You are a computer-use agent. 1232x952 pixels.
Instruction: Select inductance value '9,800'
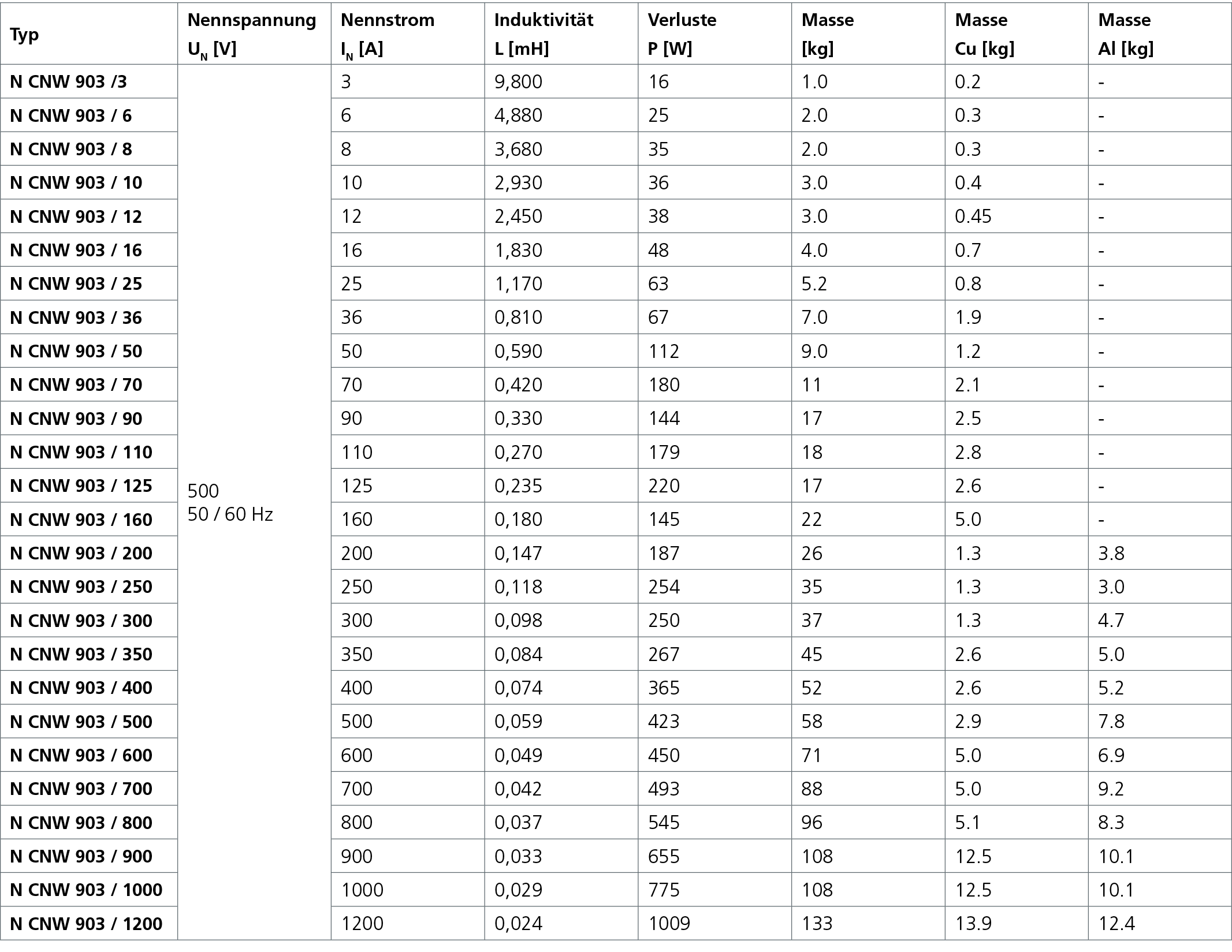[518, 82]
